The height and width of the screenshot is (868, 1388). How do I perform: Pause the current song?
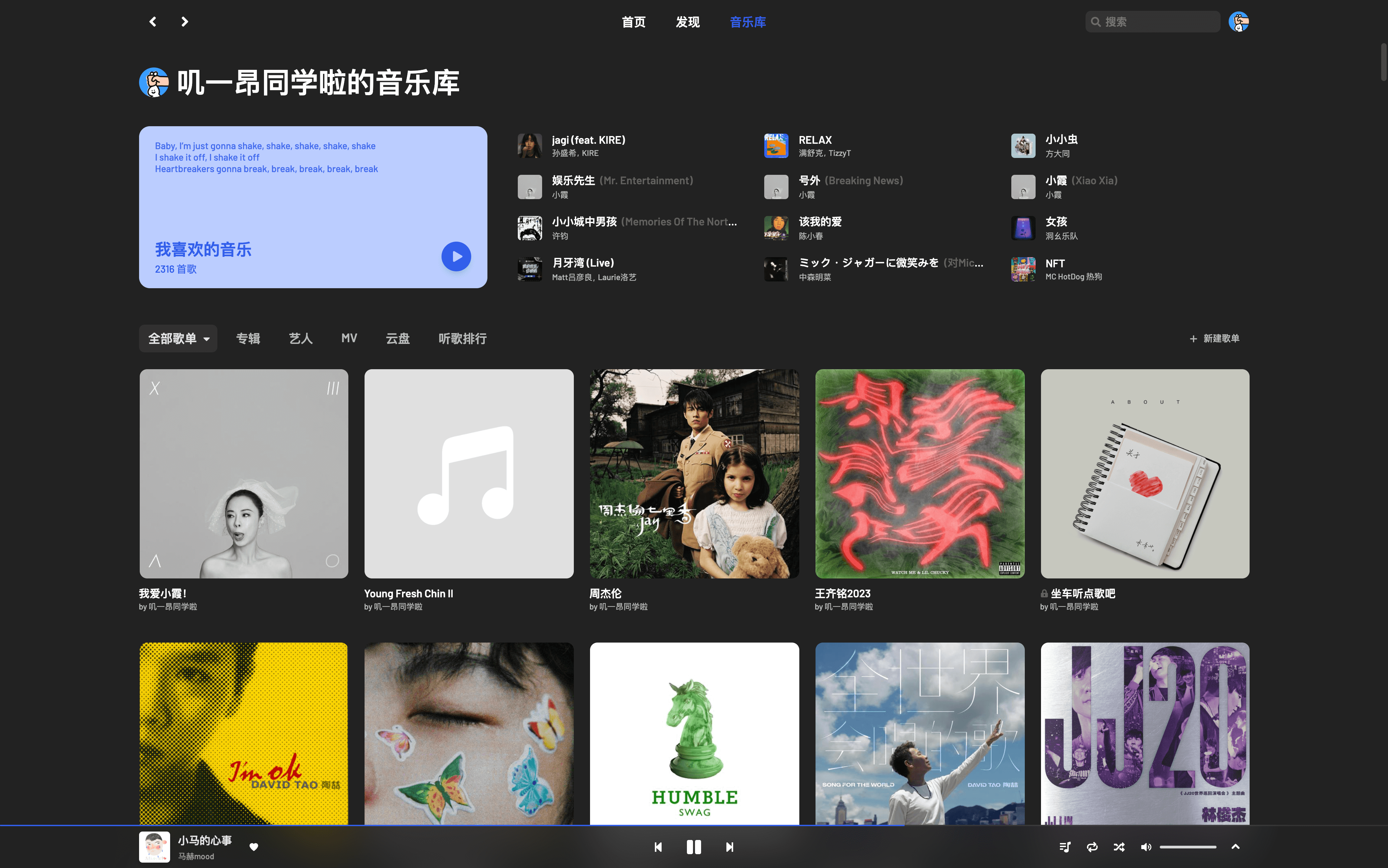click(693, 847)
